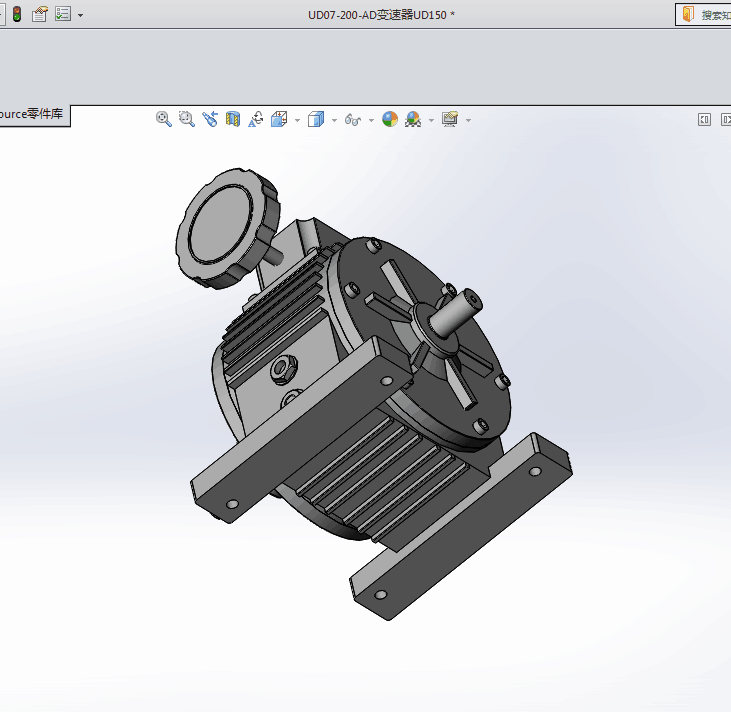Expand the View Orientation dropdown arrow
Screen dimensions: 731x712
297,120
